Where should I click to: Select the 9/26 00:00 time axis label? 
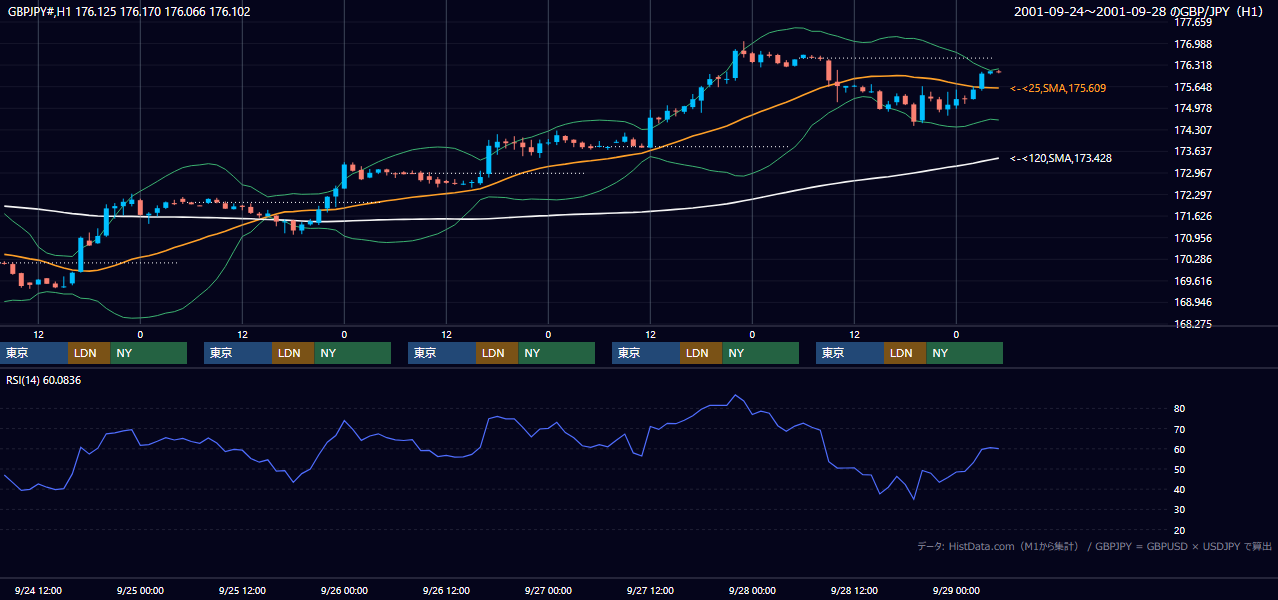pos(344,590)
